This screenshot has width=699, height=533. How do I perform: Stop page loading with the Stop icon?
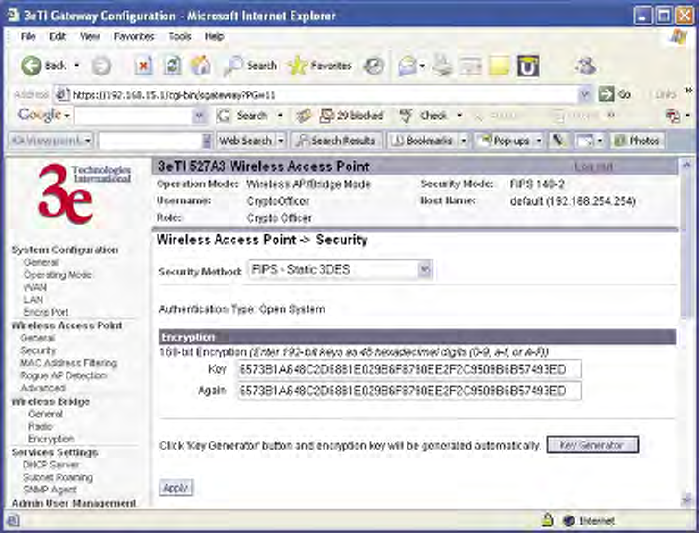pyautogui.click(x=143, y=66)
